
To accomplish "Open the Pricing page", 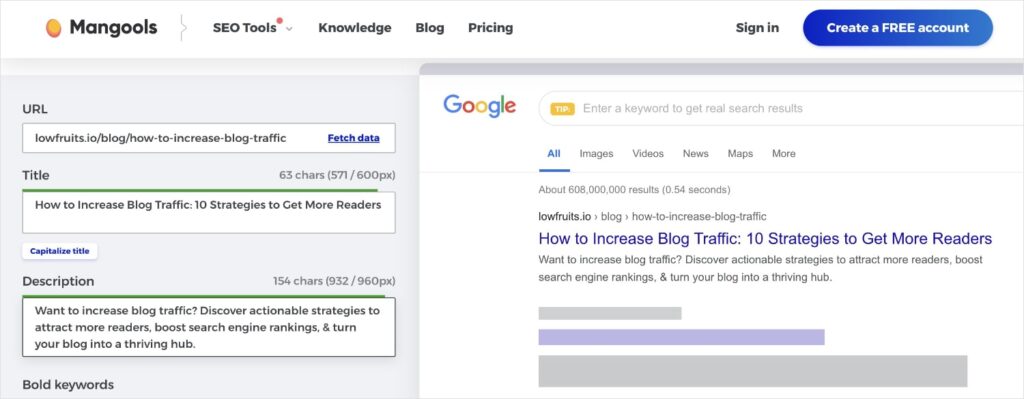I will tap(490, 28).
